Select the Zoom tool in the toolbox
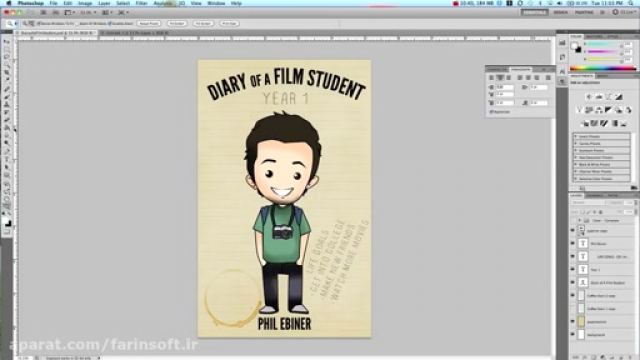 coord(7,207)
